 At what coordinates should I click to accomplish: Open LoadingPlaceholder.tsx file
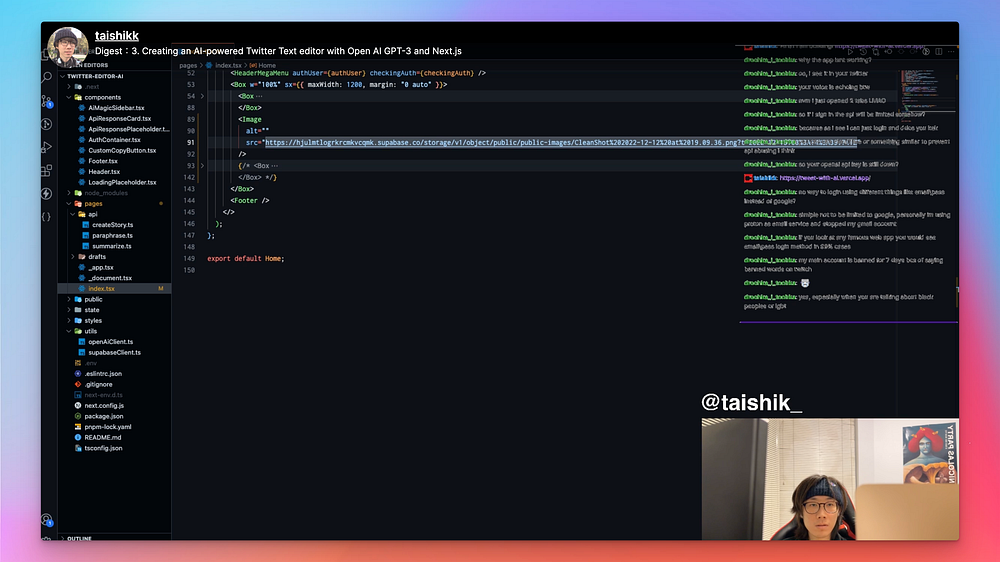pos(122,182)
